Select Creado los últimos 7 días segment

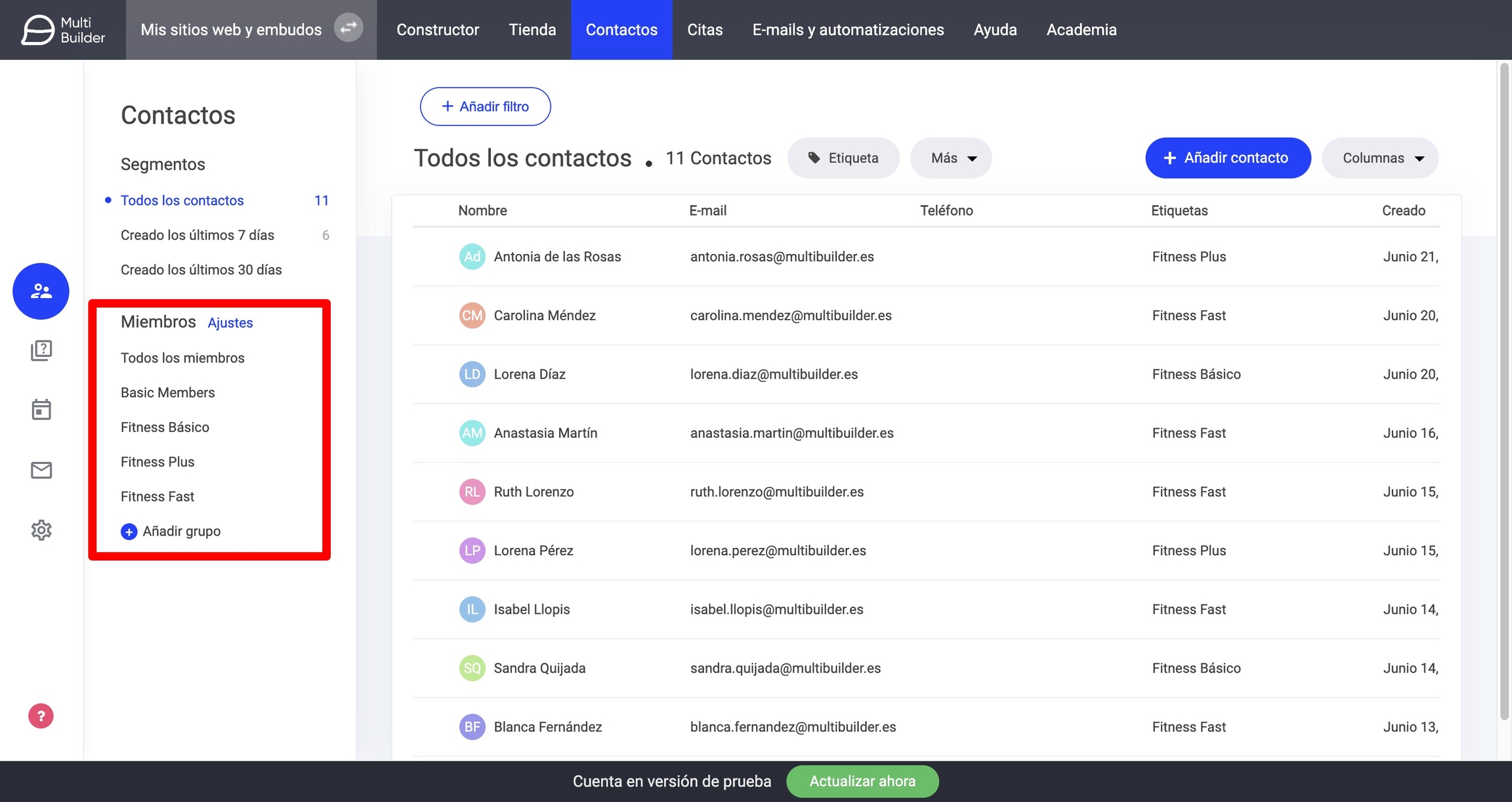tap(198, 235)
